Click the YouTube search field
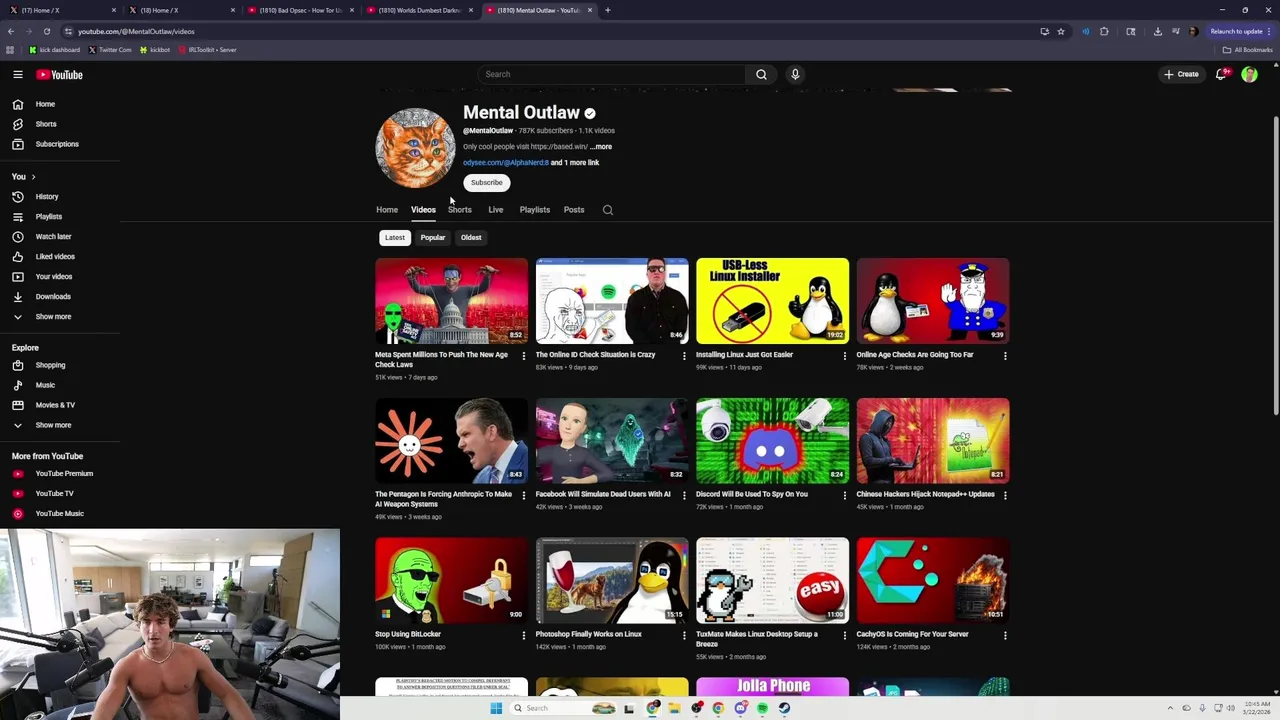The height and width of the screenshot is (720, 1280). pyautogui.click(x=611, y=74)
